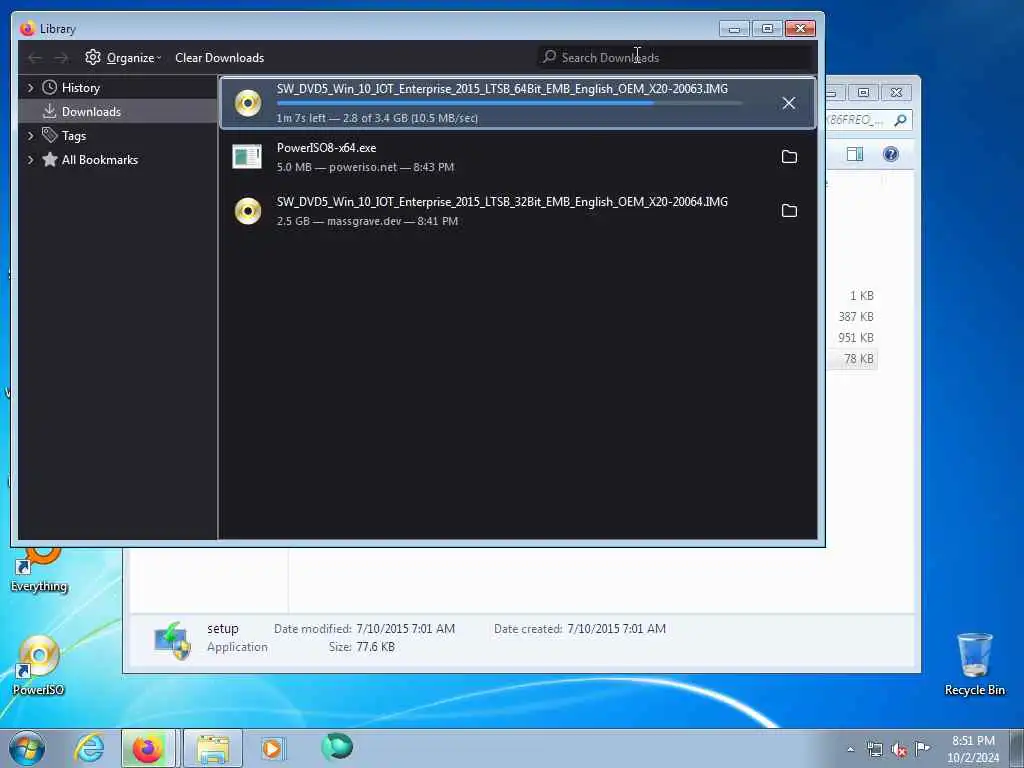The height and width of the screenshot is (768, 1024).
Task: Select Tags in the sidebar
Action: (x=74, y=136)
